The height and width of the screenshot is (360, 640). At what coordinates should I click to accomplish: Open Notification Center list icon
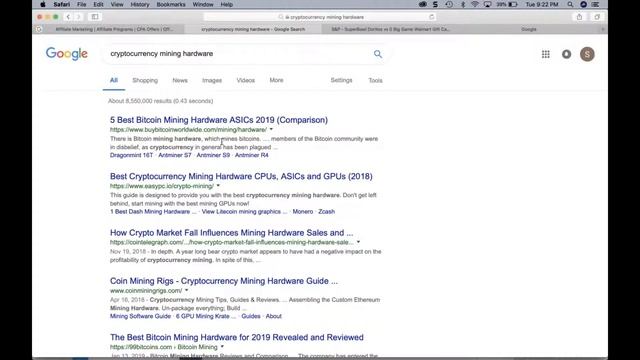coord(596,4)
